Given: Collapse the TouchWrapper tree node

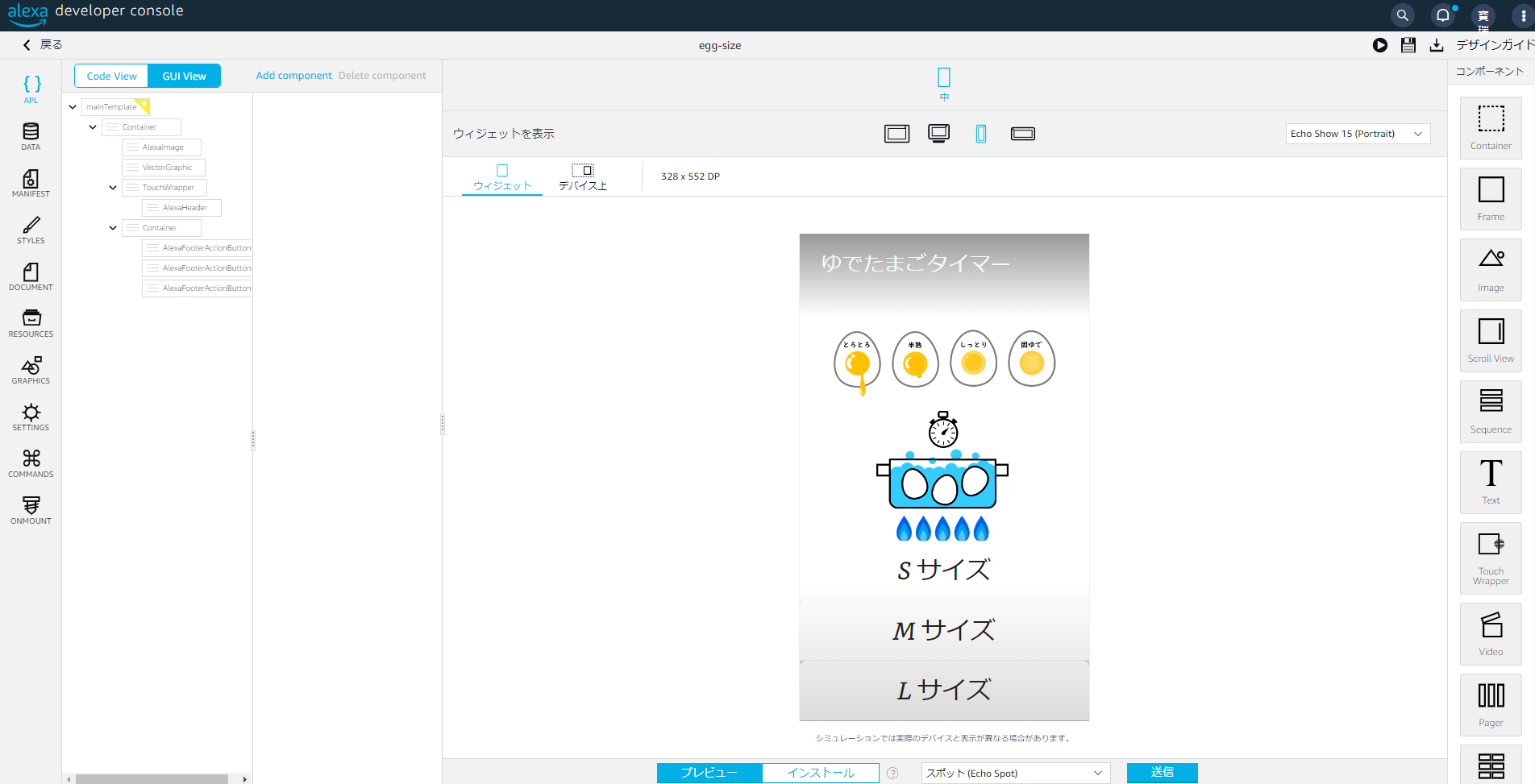Looking at the screenshot, I should point(113,187).
